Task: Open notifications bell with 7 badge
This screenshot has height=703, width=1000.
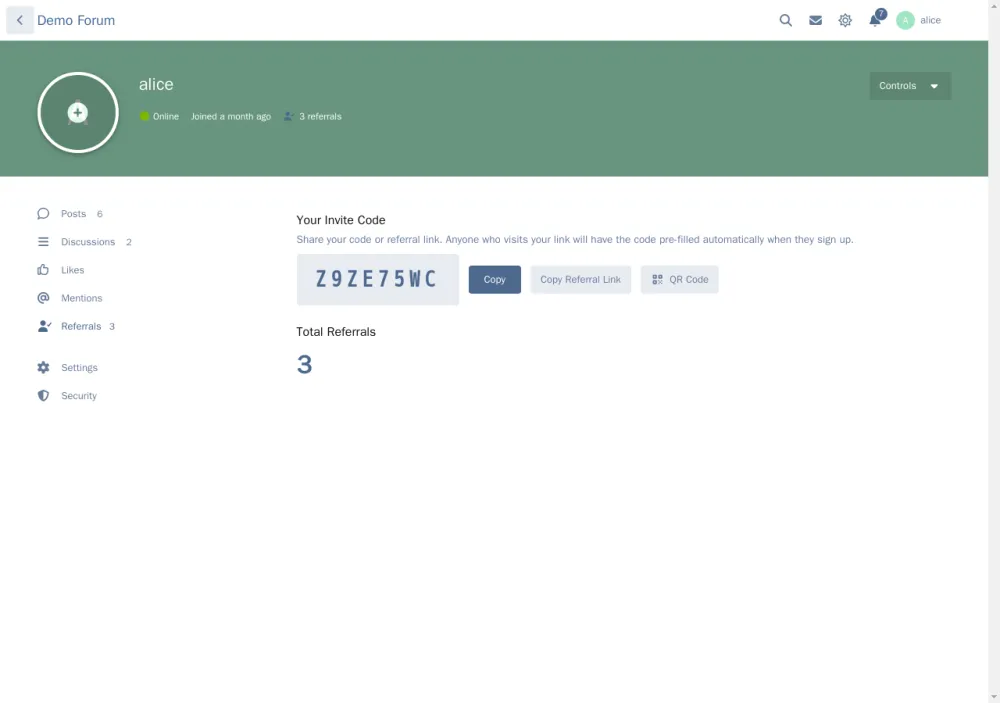Action: point(876,19)
